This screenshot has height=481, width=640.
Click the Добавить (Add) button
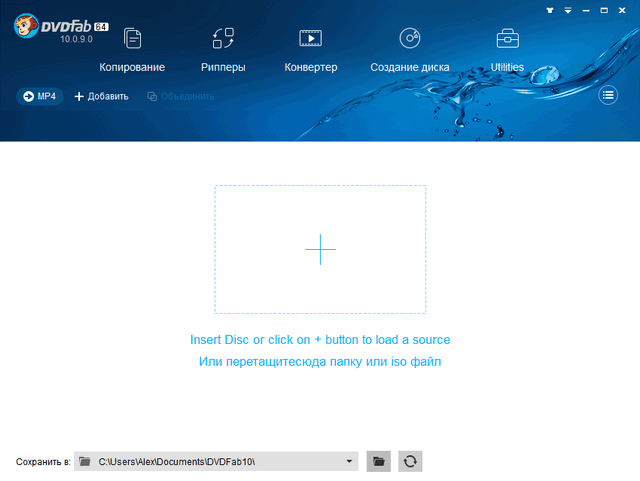(102, 96)
